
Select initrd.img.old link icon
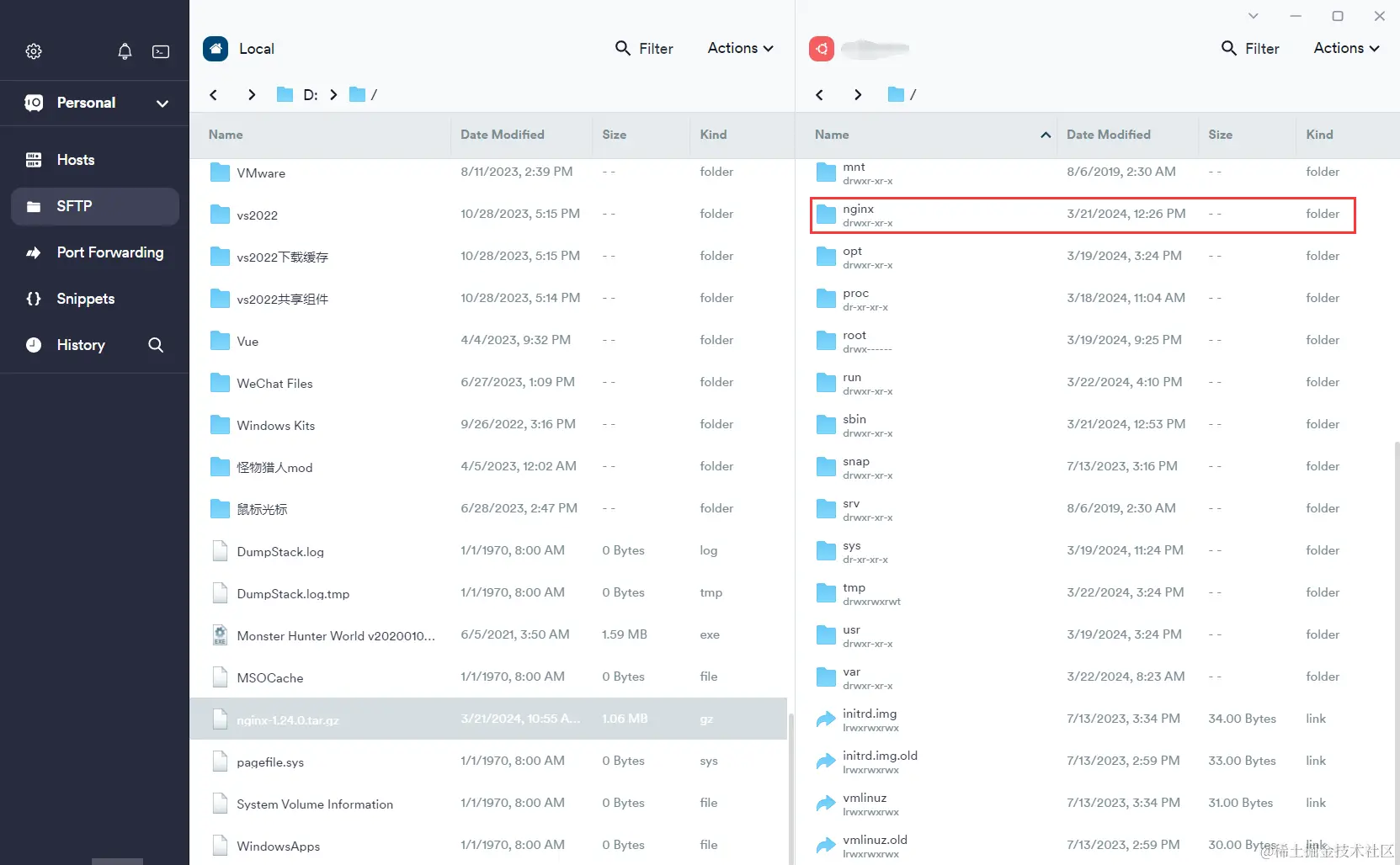point(826,762)
